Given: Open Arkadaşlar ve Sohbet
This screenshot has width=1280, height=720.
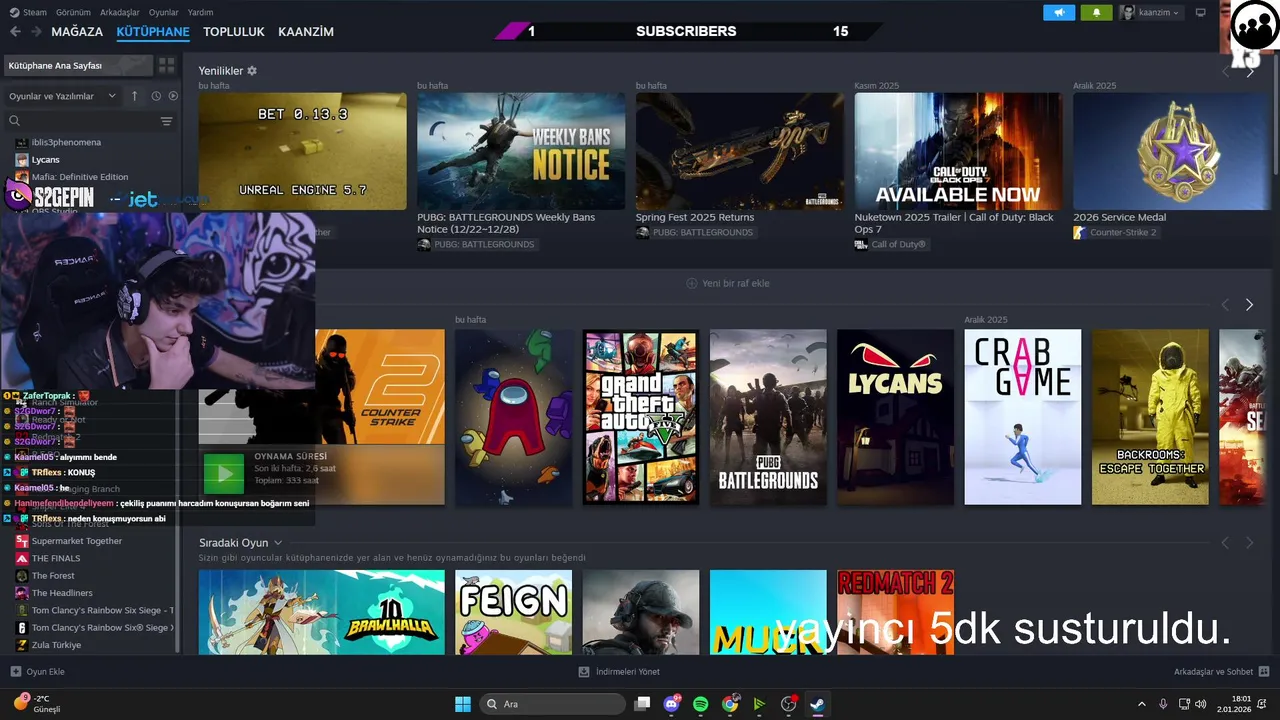Looking at the screenshot, I should pyautogui.click(x=1221, y=672).
